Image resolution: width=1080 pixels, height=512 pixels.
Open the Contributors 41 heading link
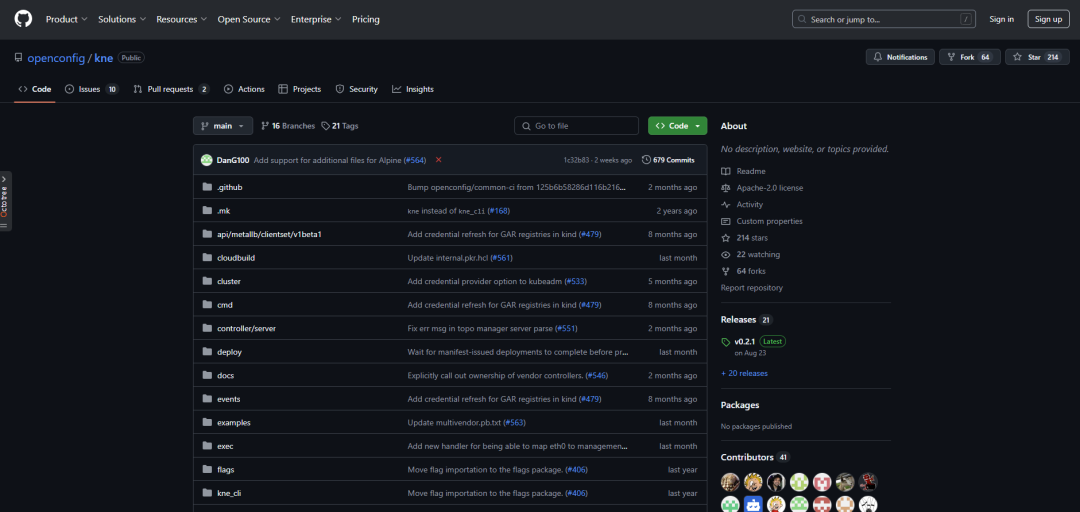coord(755,457)
